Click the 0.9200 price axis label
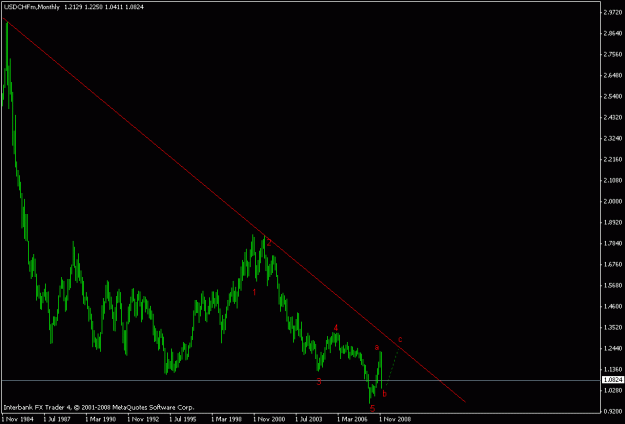Image resolution: width=625 pixels, height=424 pixels. tap(611, 411)
